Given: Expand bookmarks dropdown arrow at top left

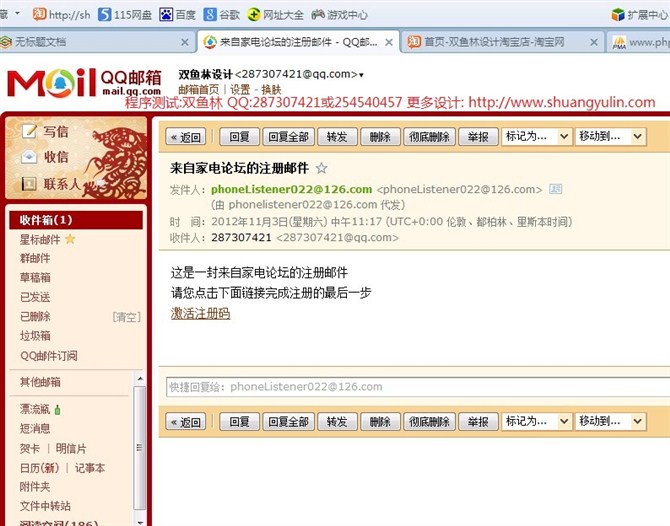Looking at the screenshot, I should pyautogui.click(x=17, y=13).
